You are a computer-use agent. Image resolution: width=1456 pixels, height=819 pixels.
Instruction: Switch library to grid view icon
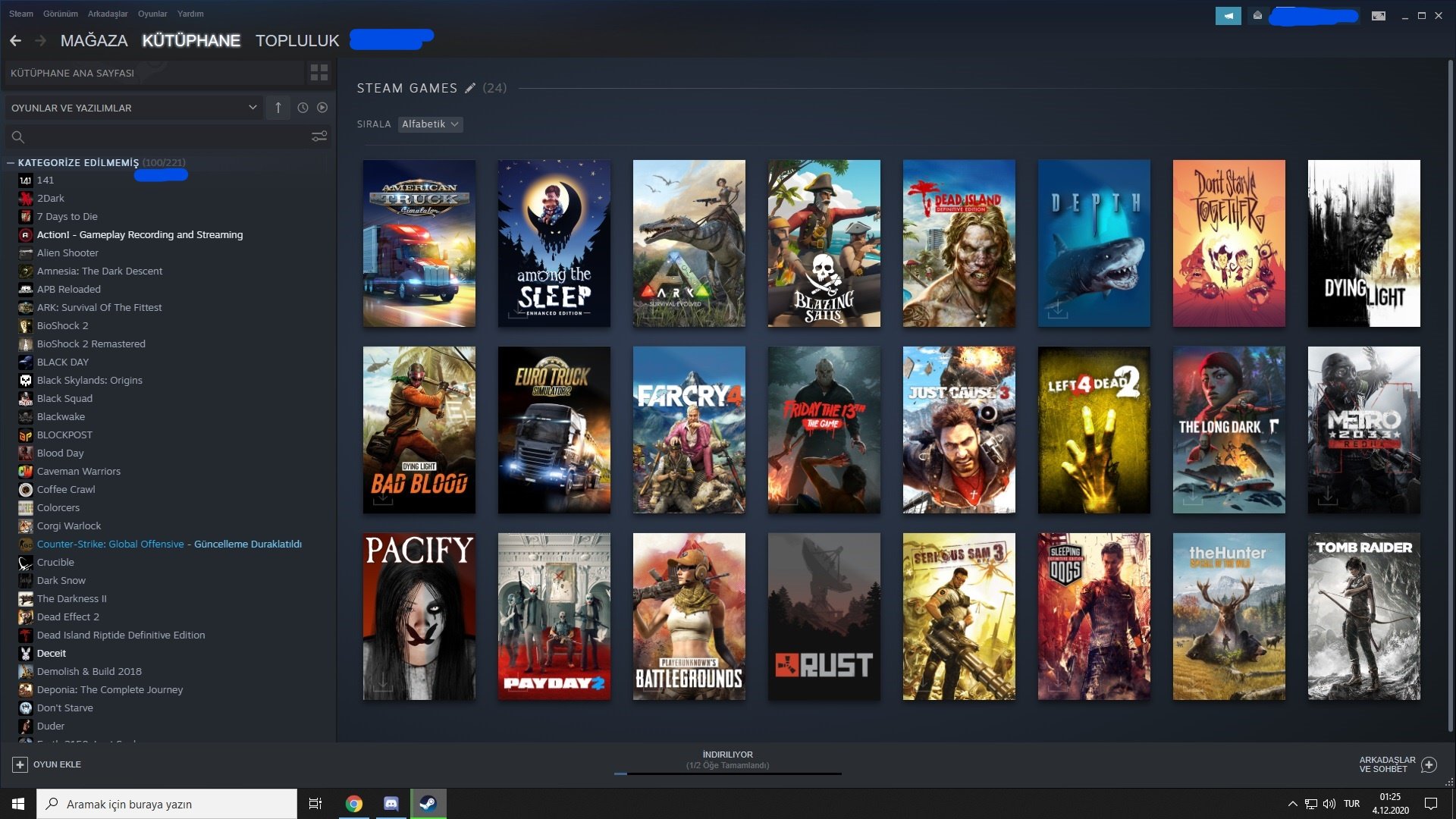click(319, 73)
